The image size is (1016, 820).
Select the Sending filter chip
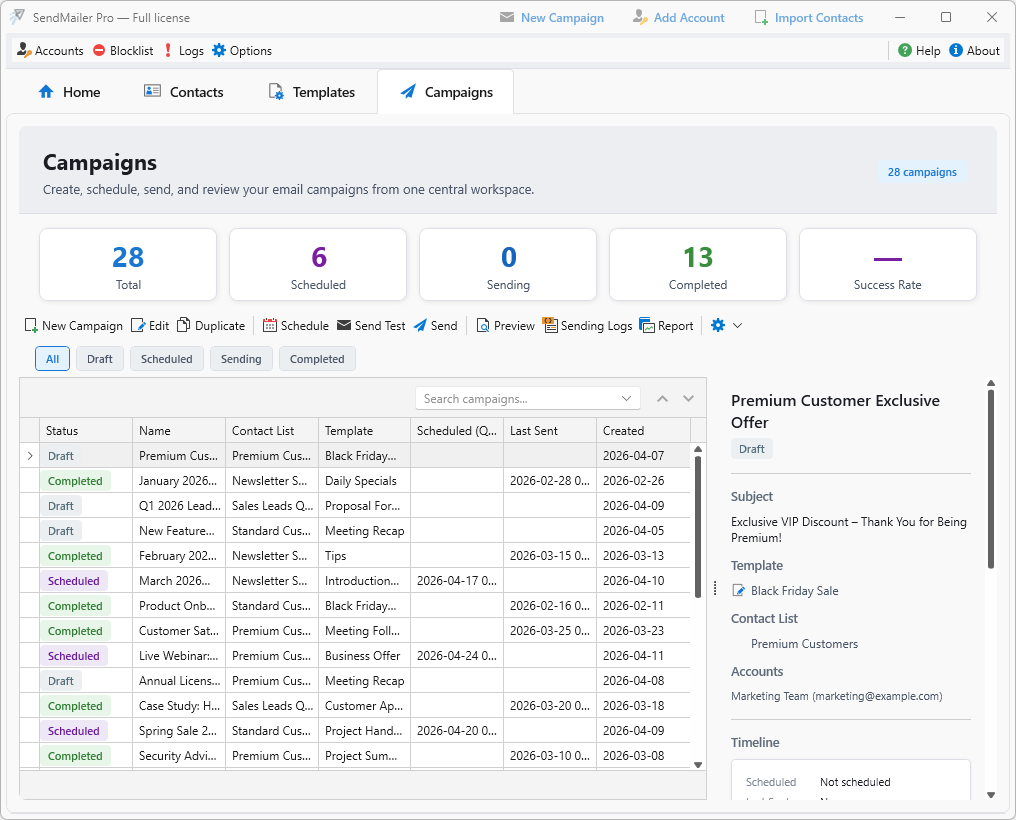pyautogui.click(x=241, y=358)
